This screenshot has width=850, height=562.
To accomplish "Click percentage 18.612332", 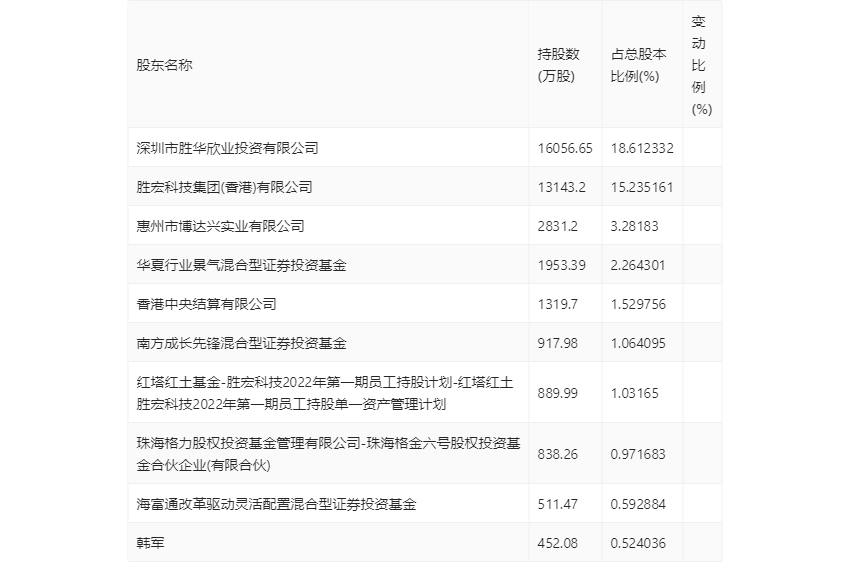I will pos(642,148).
